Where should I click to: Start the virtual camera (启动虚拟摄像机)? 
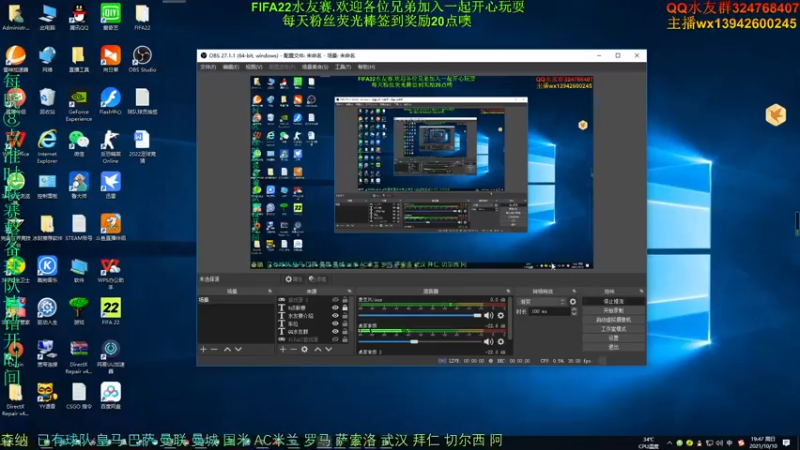[x=613, y=320]
